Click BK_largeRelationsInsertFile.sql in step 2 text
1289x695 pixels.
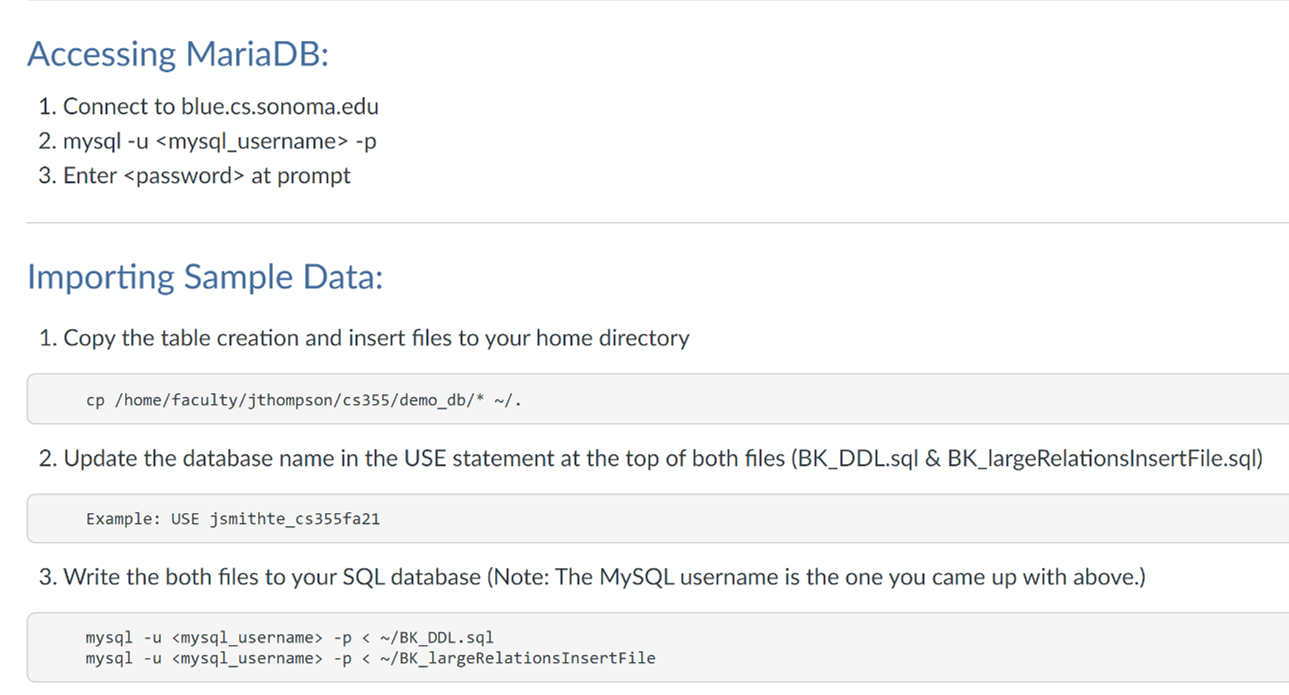[1104, 459]
